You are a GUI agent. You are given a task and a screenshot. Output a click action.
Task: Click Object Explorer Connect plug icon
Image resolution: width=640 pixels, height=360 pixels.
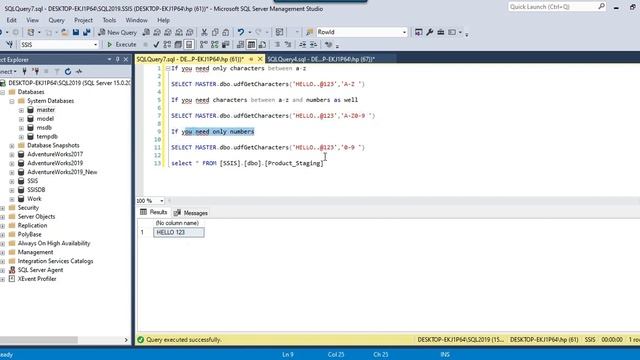[24, 71]
